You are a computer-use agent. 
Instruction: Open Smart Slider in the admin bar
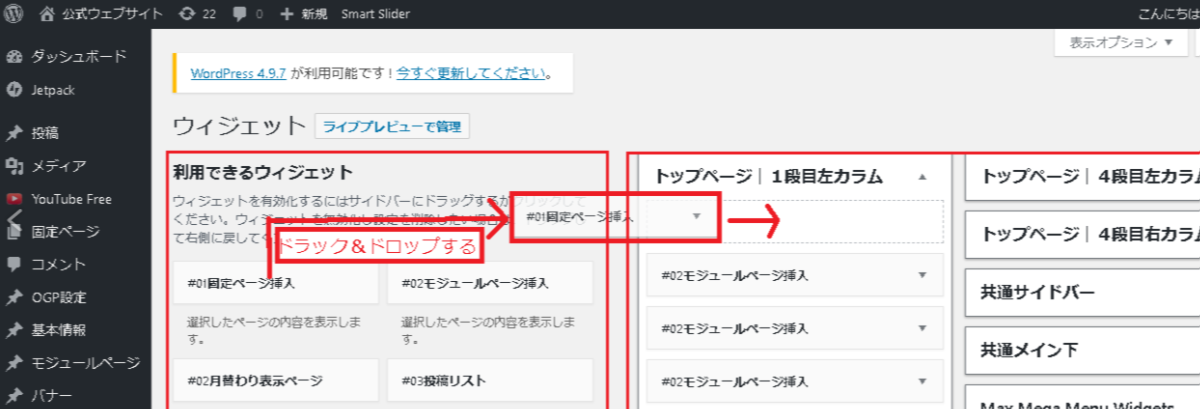tap(375, 15)
